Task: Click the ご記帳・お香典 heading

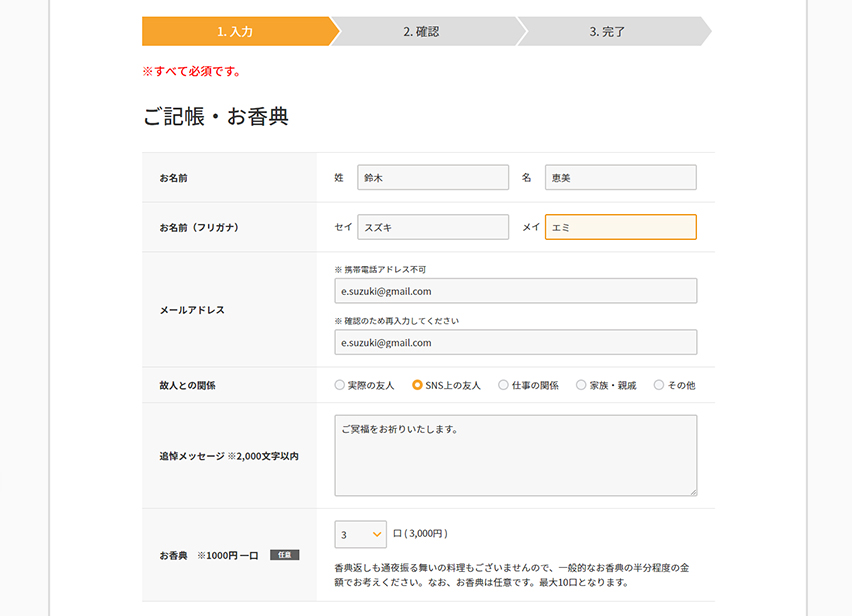Action: click(x=216, y=116)
